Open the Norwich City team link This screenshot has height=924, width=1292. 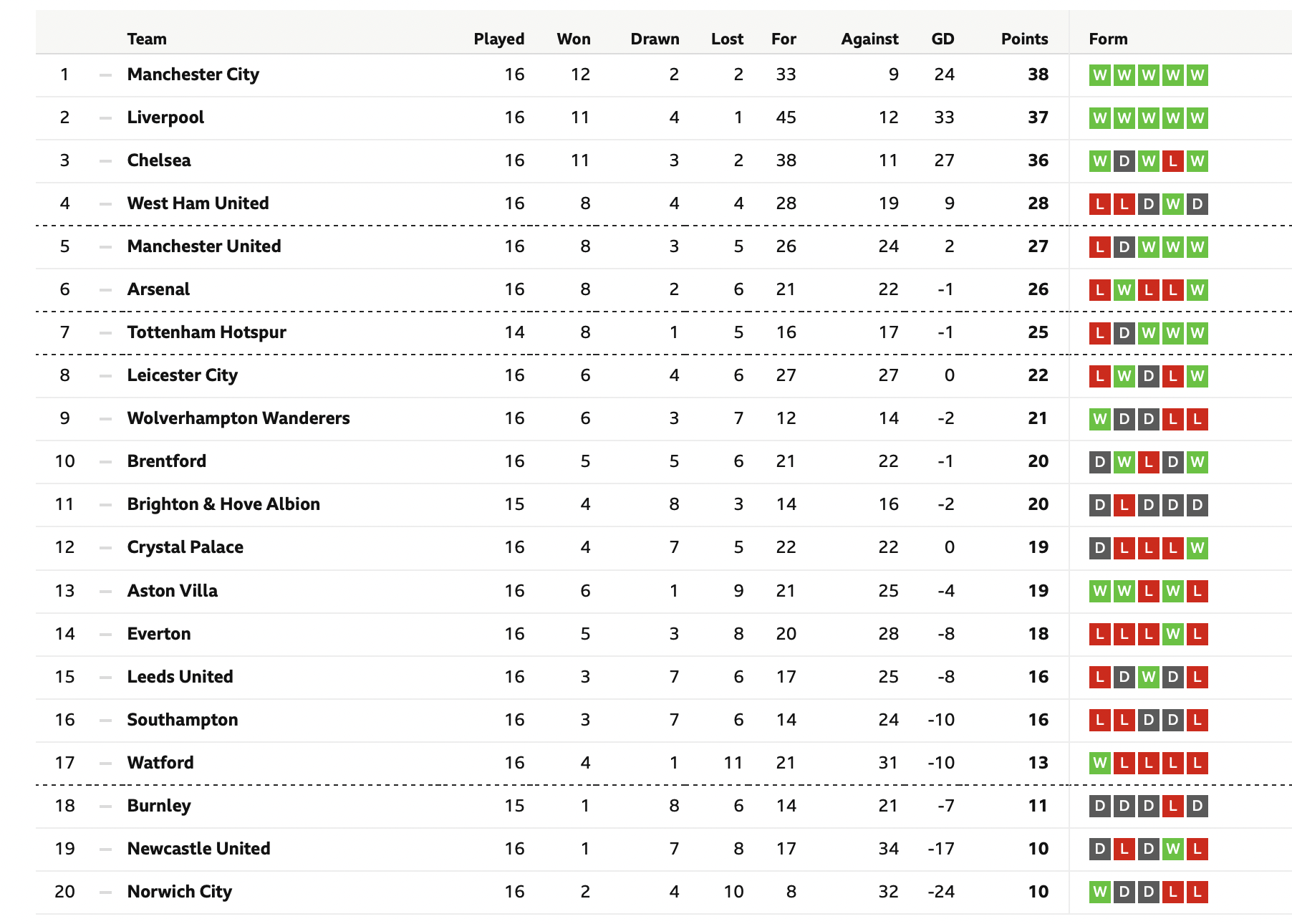click(180, 892)
